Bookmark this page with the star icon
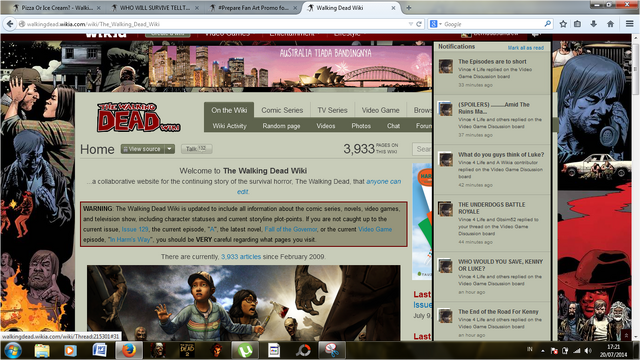This screenshot has height=360, width=640. point(563,24)
